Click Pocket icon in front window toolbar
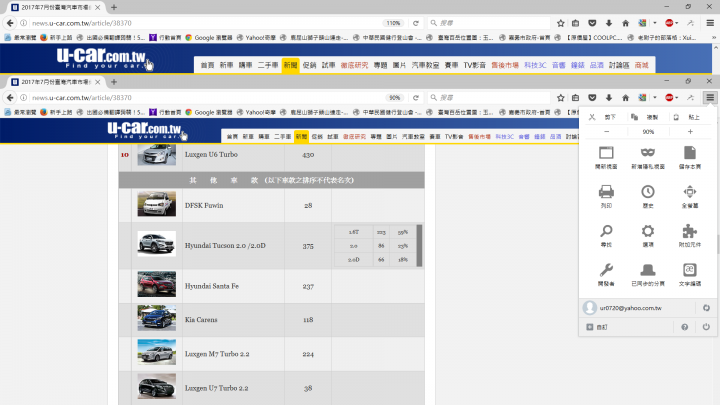Screen dimensions: 720x405 (x=592, y=97)
